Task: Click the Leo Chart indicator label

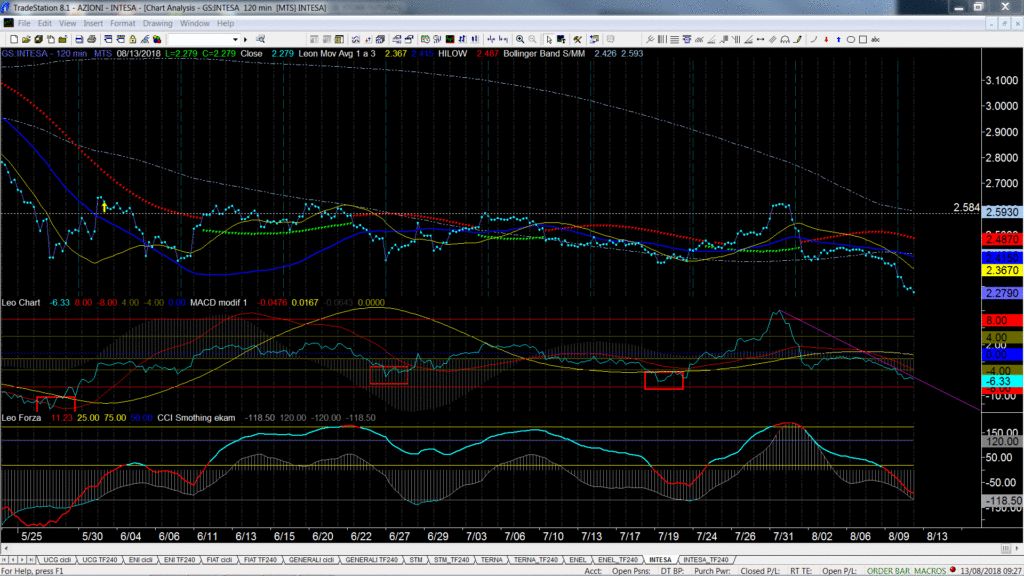Action: [x=21, y=302]
